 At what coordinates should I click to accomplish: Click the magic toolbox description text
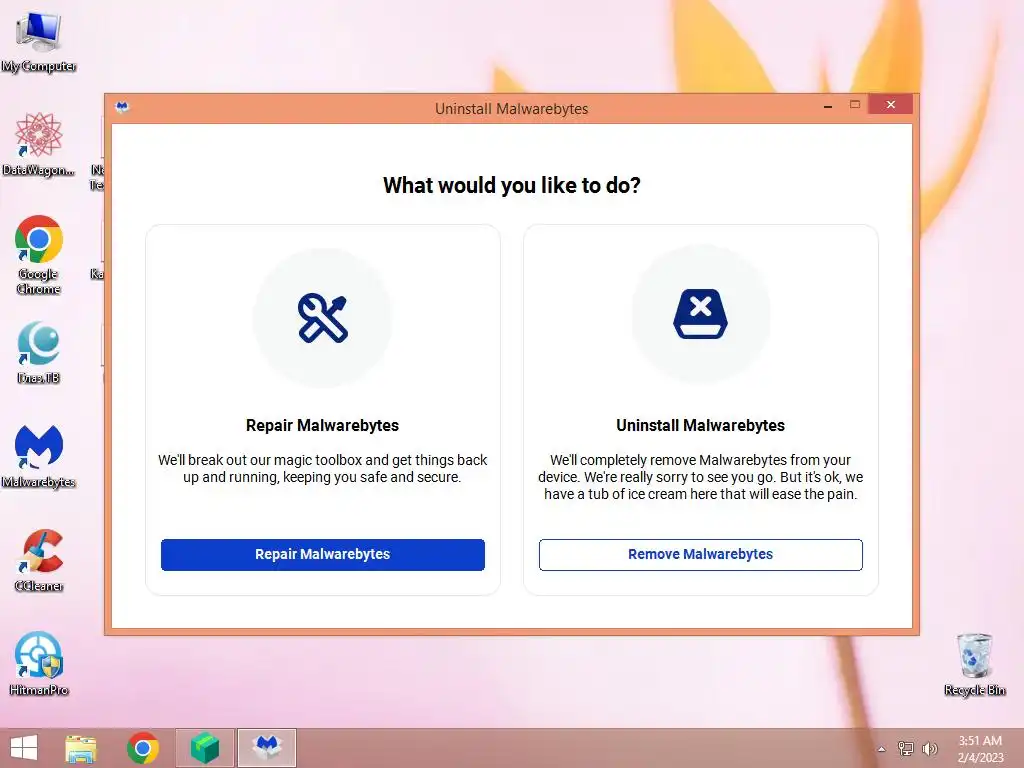coord(323,468)
